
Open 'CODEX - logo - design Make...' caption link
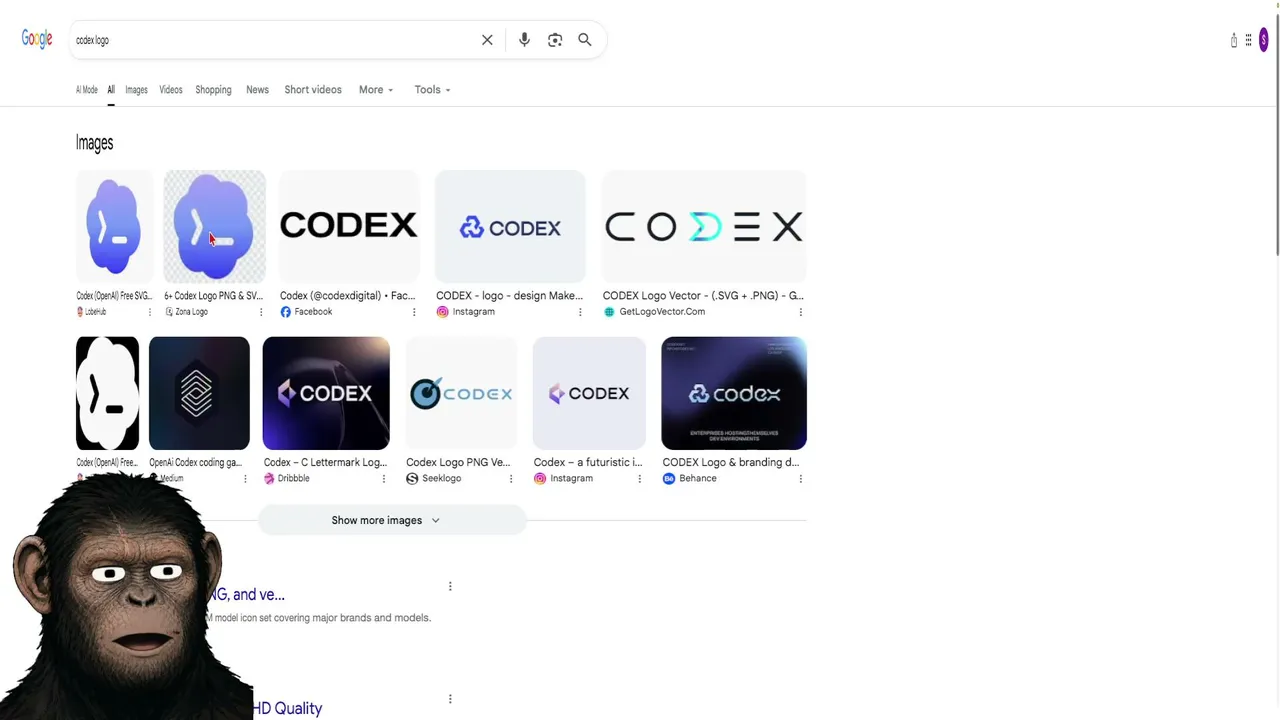pos(509,296)
